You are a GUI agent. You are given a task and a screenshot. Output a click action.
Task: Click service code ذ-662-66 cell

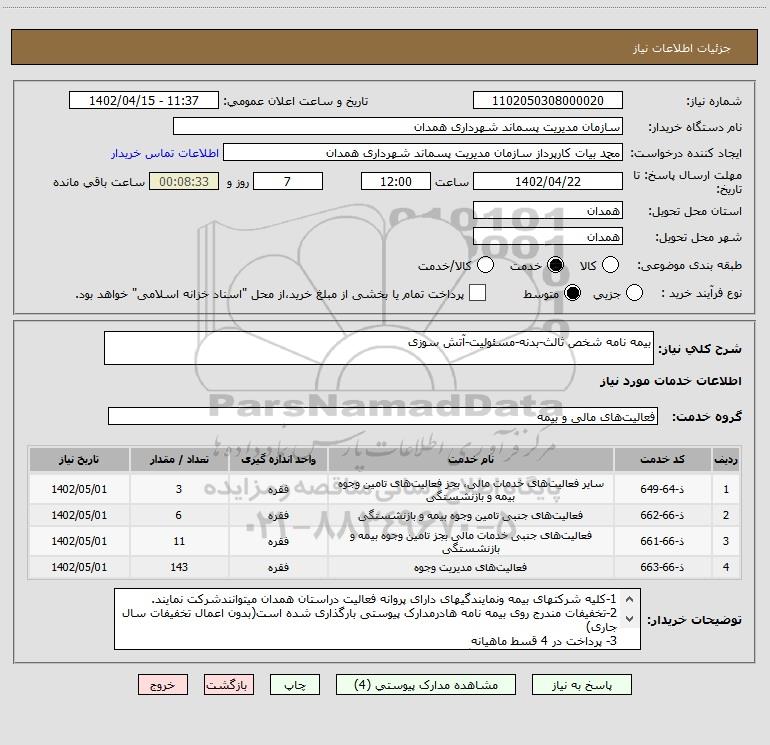(x=663, y=515)
